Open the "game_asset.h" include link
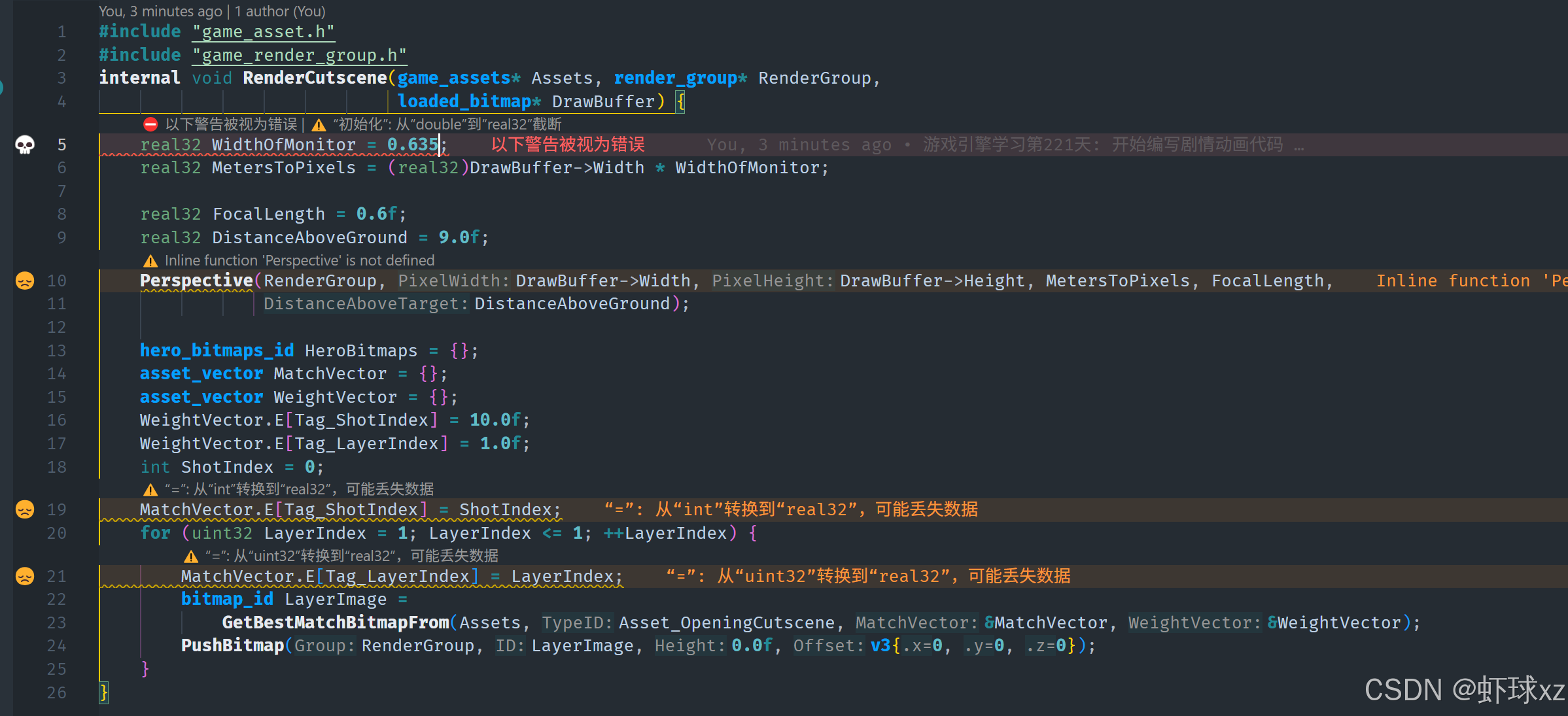 point(263,31)
